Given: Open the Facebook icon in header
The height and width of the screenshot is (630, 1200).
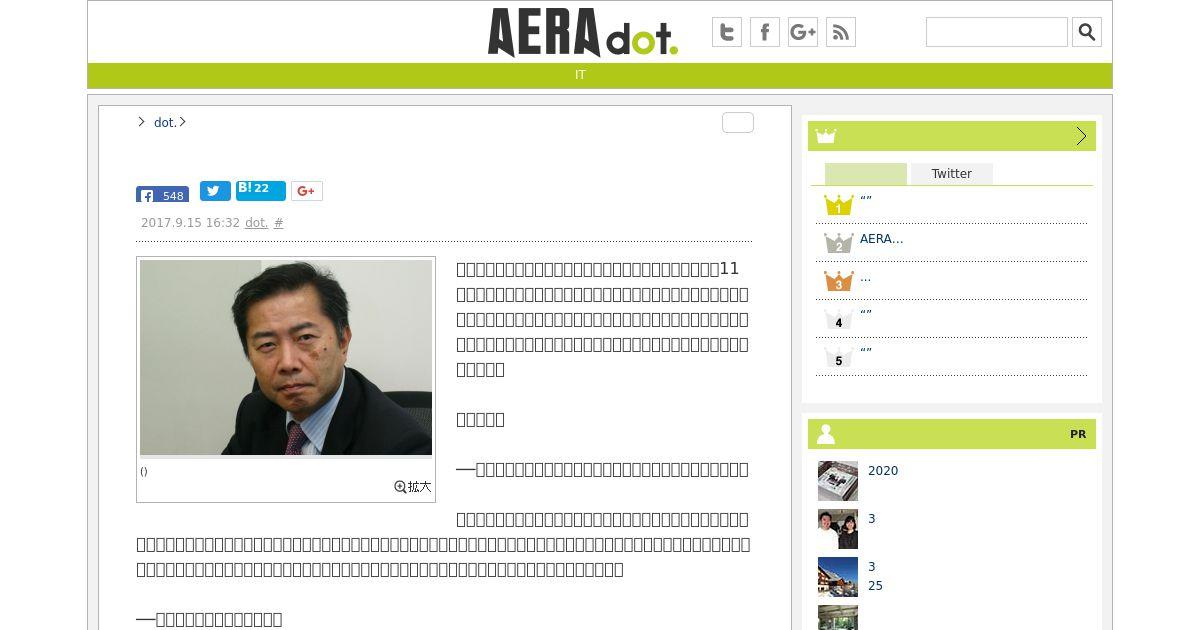Looking at the screenshot, I should pyautogui.click(x=765, y=32).
